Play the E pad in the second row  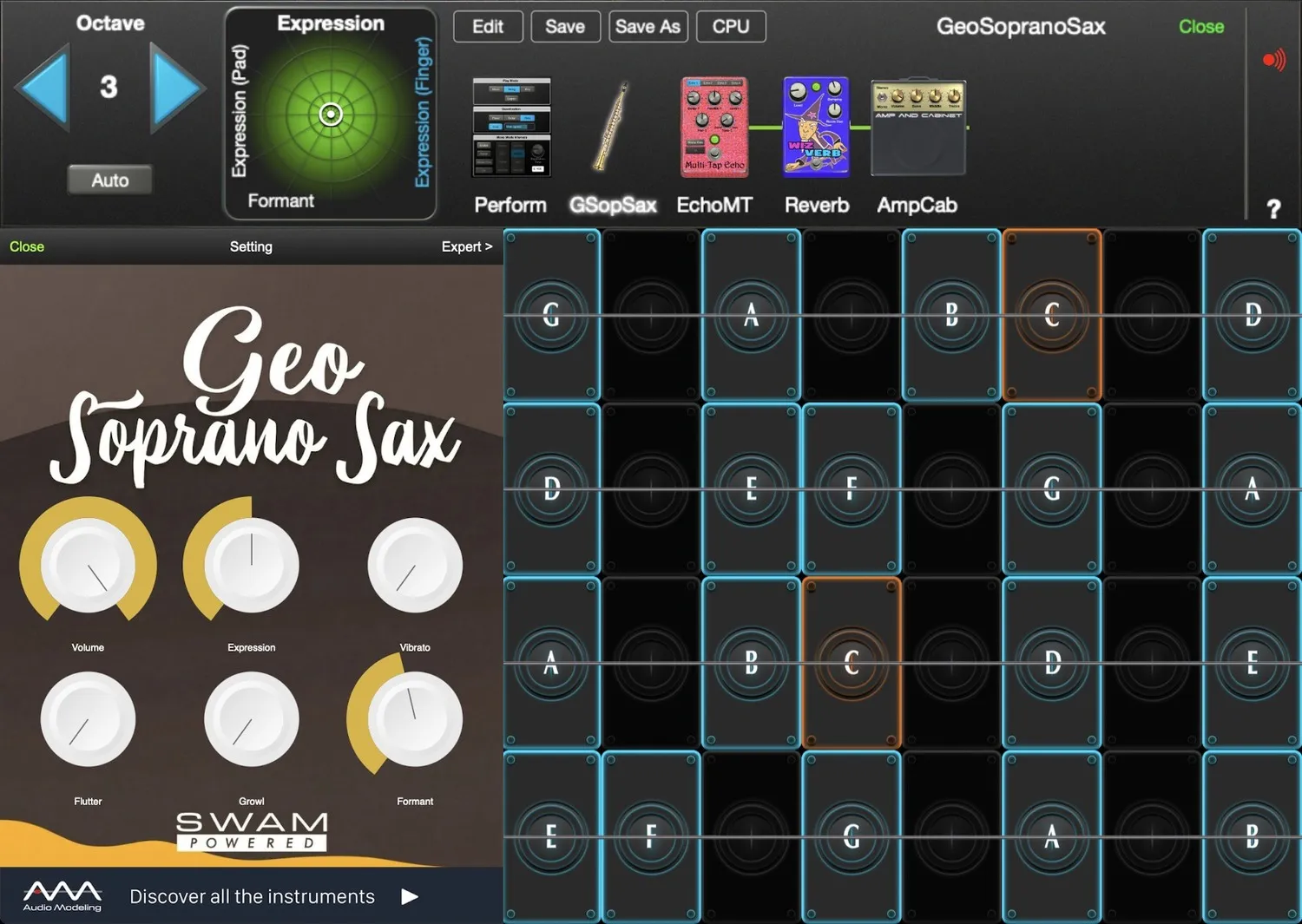pos(752,489)
